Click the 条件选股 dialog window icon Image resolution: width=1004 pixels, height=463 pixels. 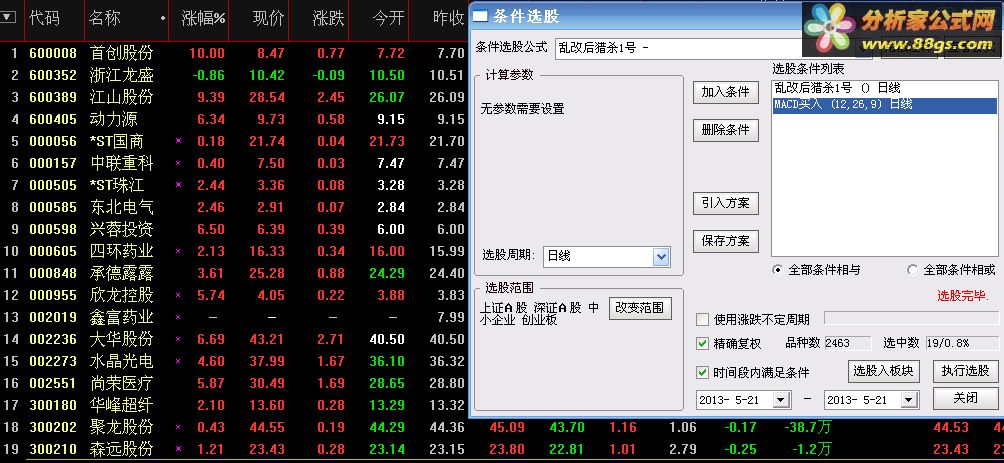480,17
